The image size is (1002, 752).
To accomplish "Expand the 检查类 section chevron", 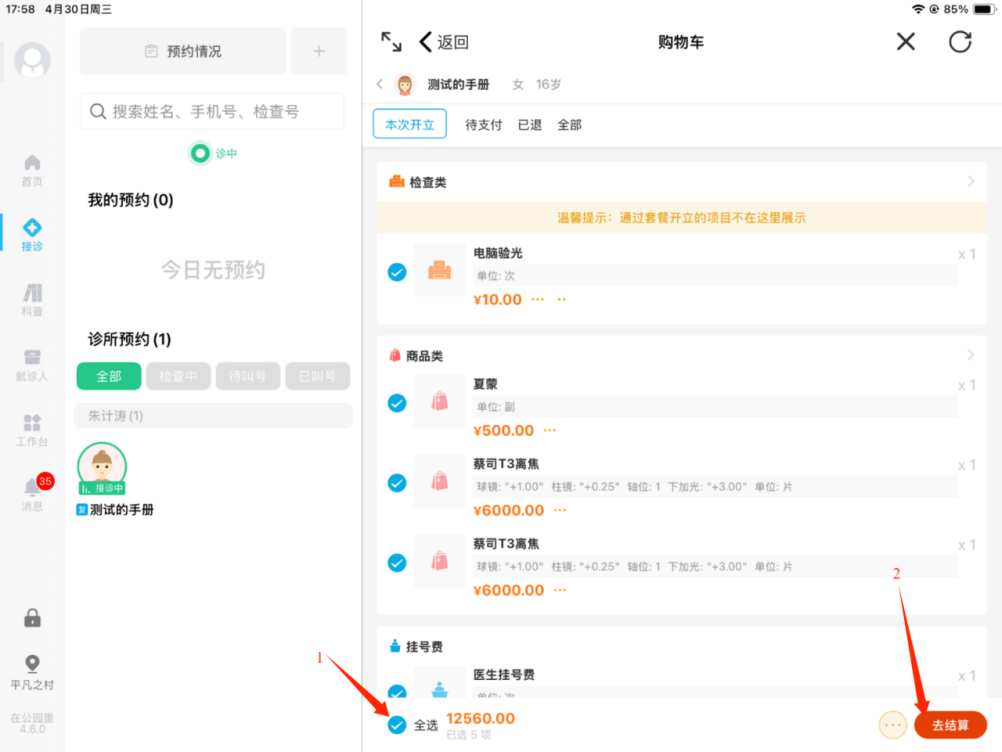I will tap(970, 182).
